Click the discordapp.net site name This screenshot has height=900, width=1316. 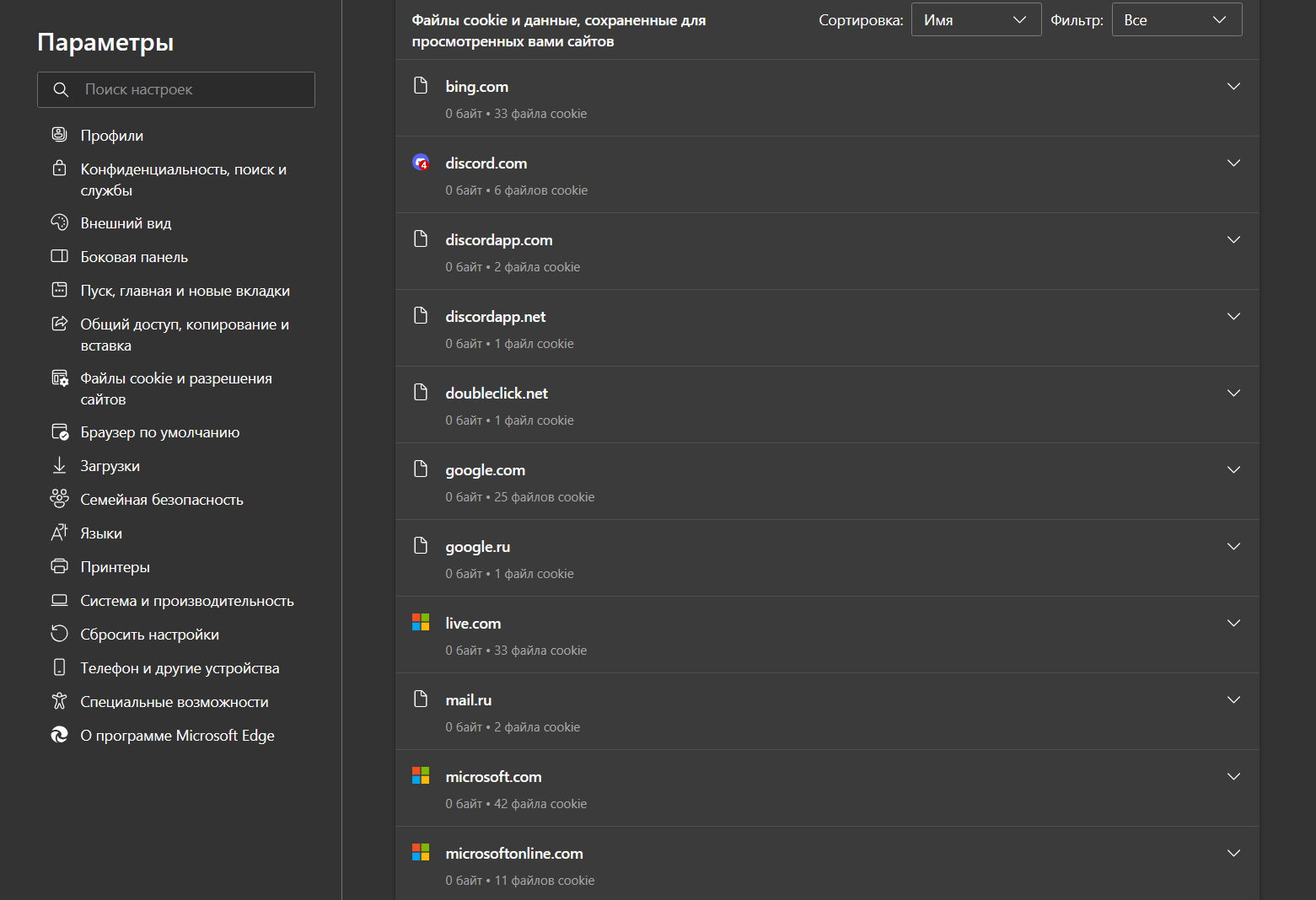[x=496, y=316]
